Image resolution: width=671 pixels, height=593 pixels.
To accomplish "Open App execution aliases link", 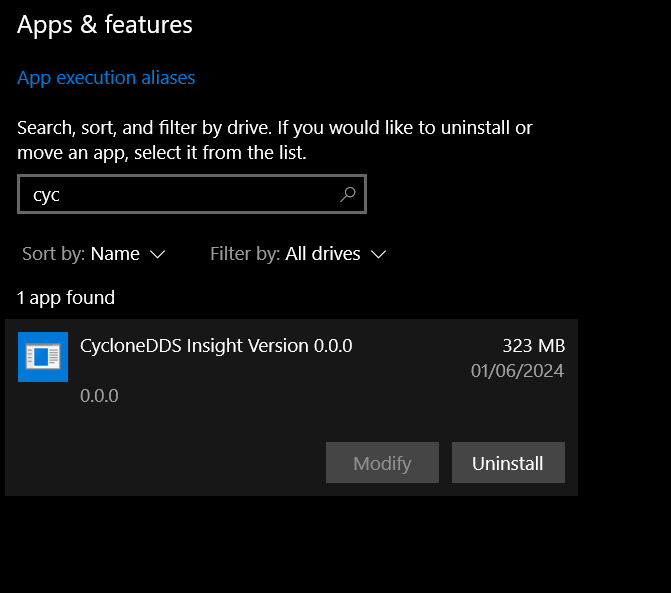I will coord(106,78).
